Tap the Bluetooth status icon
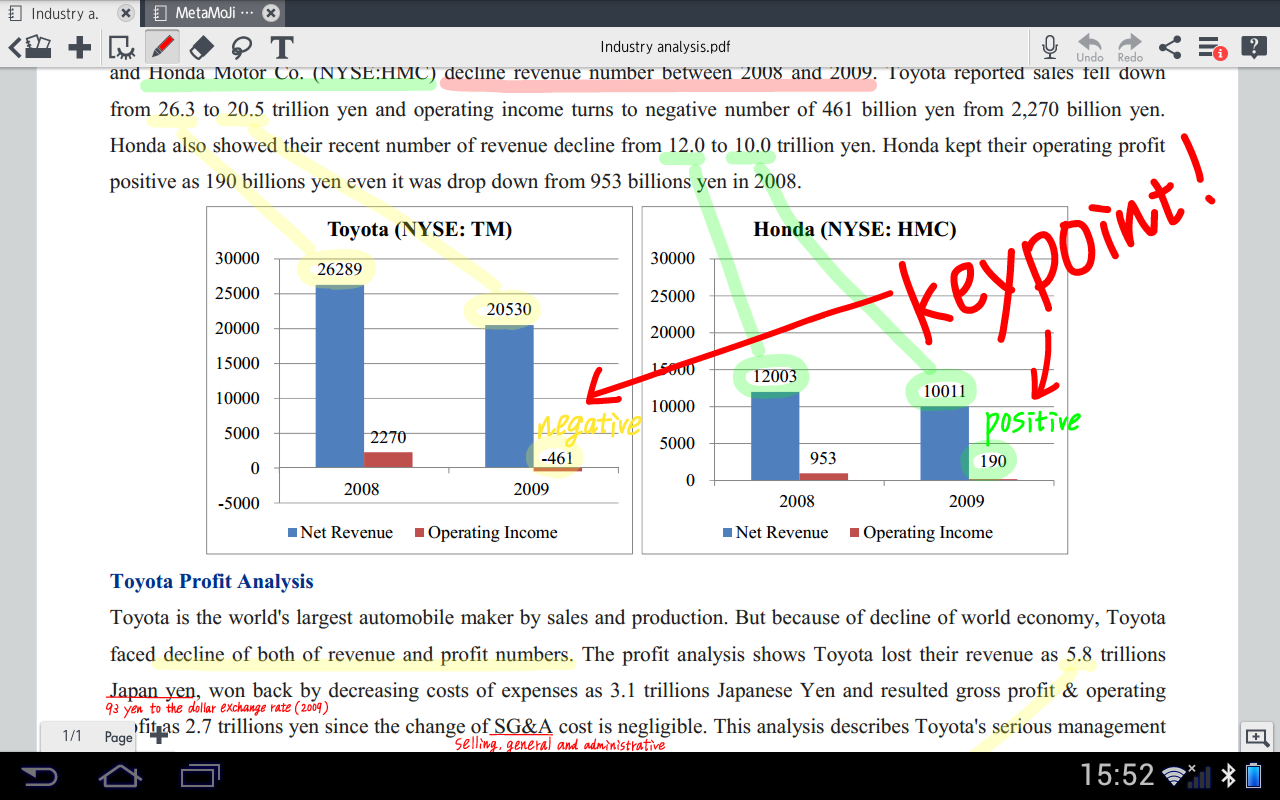Image resolution: width=1280 pixels, height=800 pixels. (1229, 776)
